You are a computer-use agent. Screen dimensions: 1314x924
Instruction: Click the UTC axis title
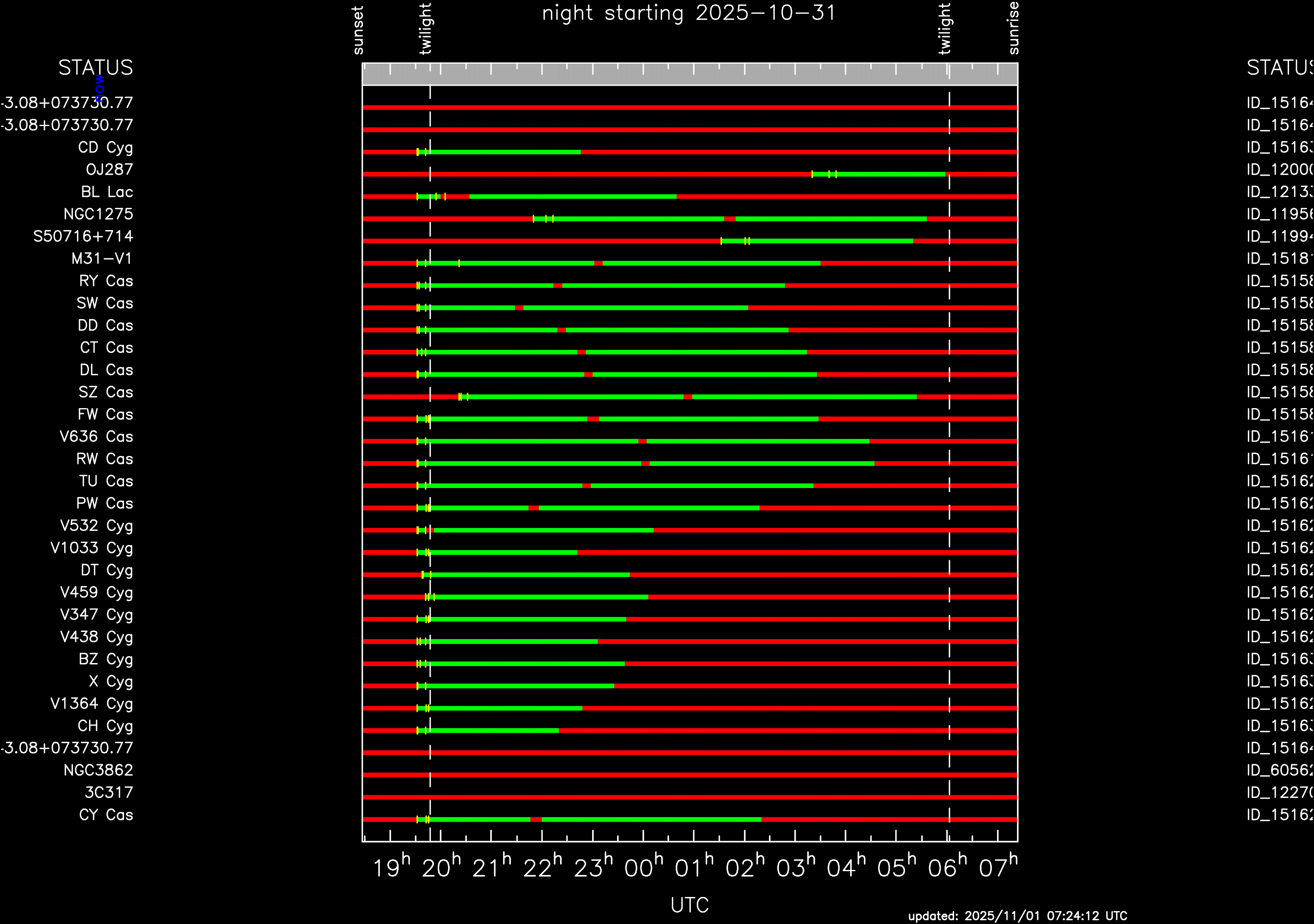[x=689, y=905]
